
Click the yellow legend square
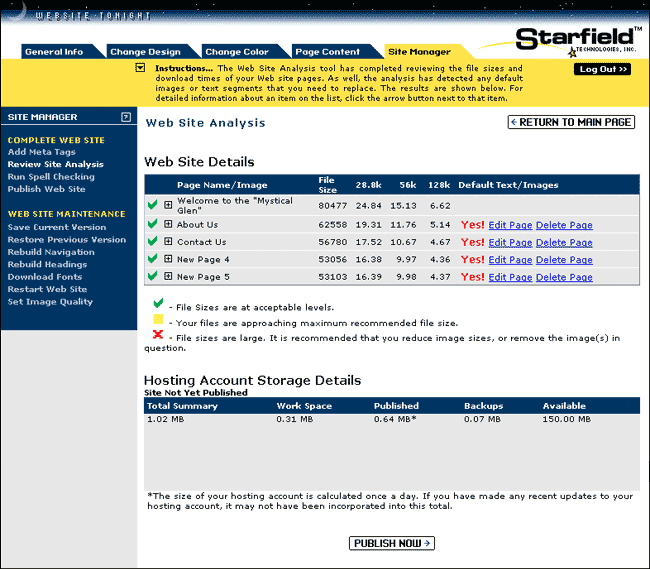(x=158, y=319)
